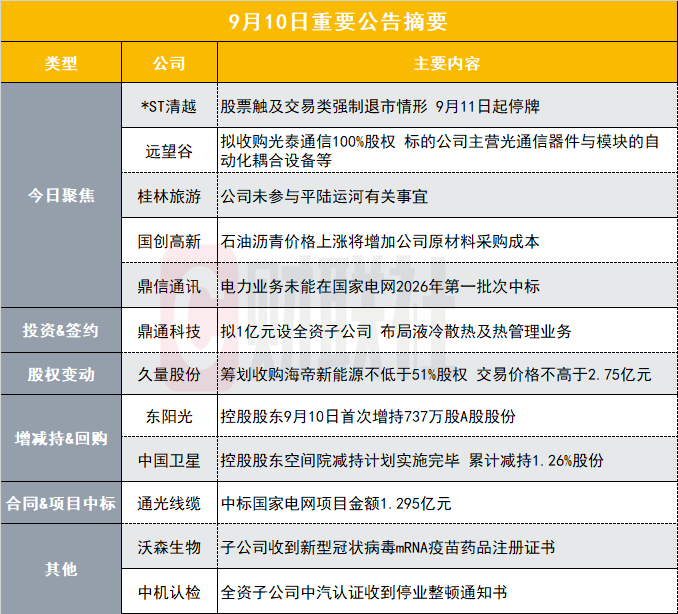Click text '拟1亿元设全资子公司 布局液冷散热及热管理业务'
The image size is (678, 614).
(x=396, y=332)
